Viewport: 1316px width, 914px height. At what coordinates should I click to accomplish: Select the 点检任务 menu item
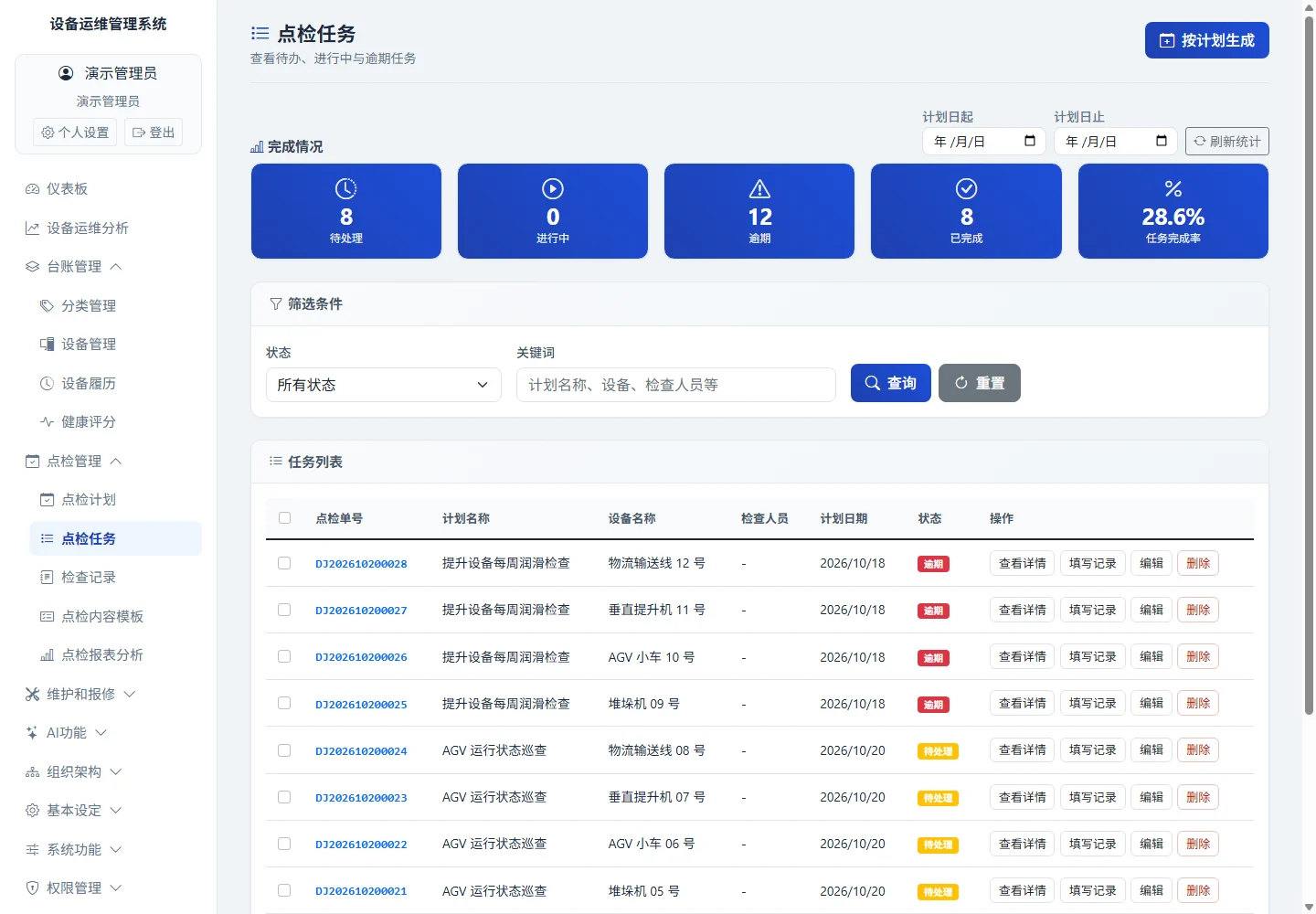click(x=115, y=539)
